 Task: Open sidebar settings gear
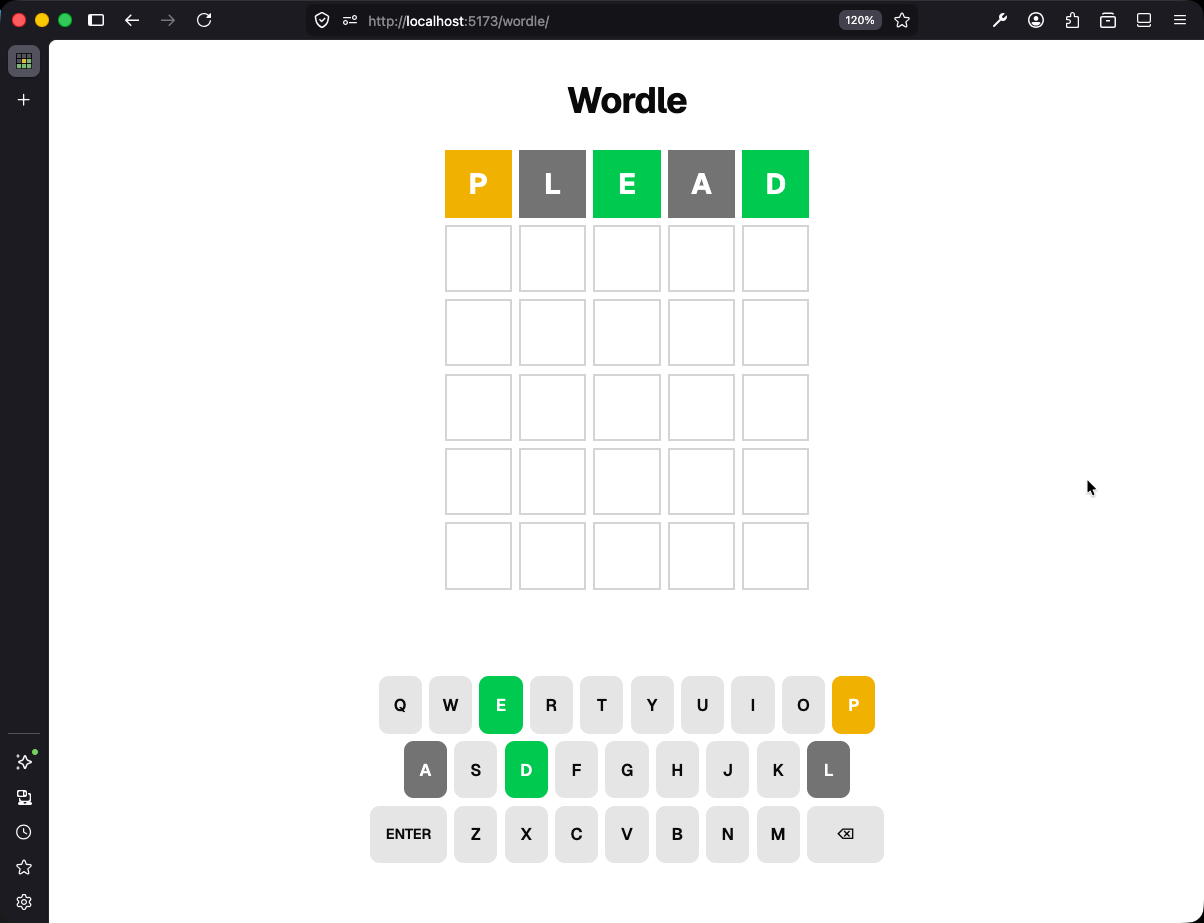coord(24,902)
